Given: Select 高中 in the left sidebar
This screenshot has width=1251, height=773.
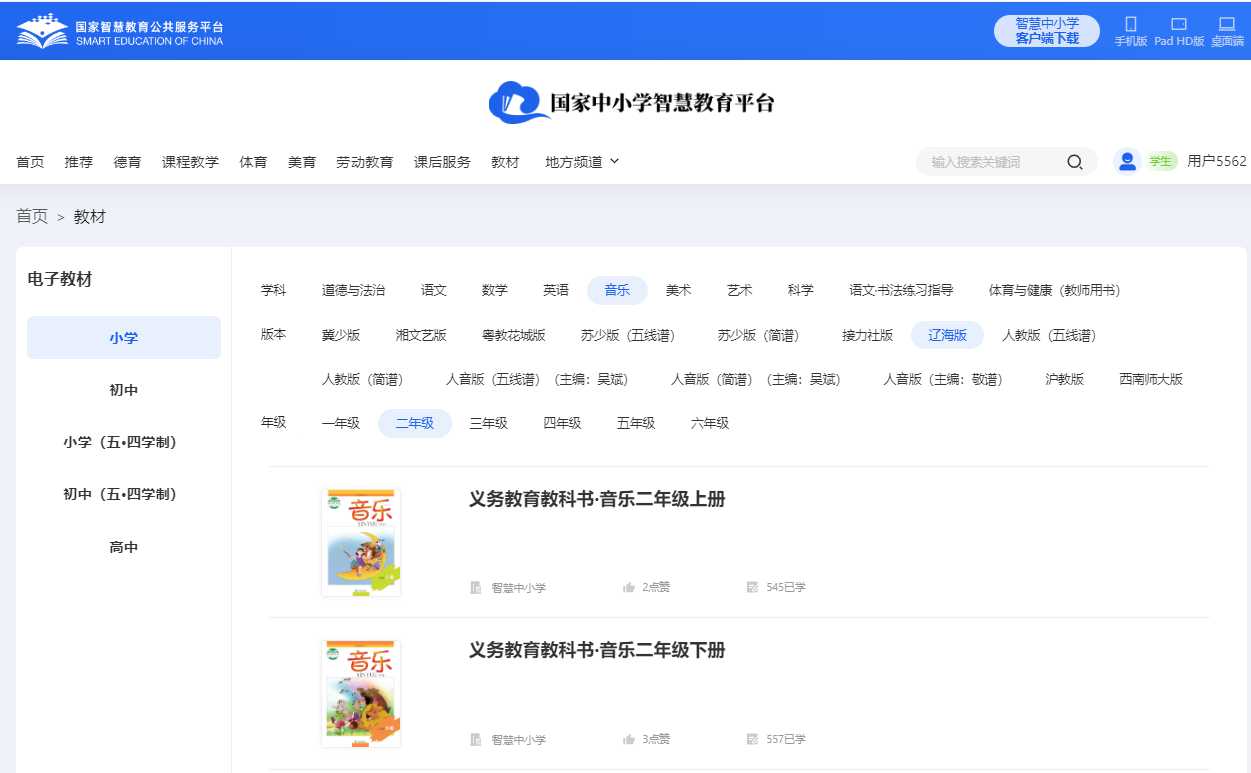Looking at the screenshot, I should click(124, 547).
